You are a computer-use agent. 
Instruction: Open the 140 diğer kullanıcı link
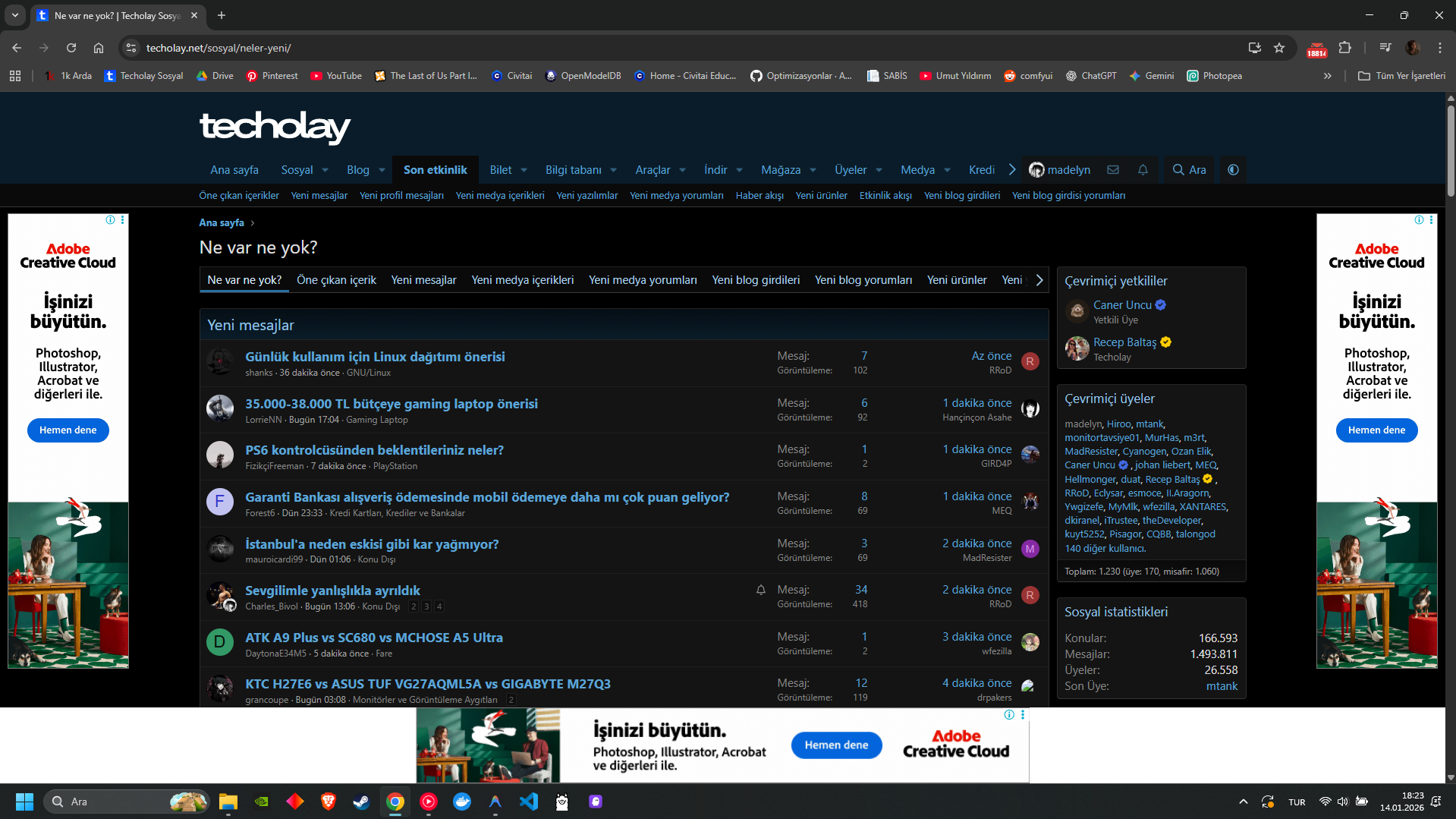coord(1105,549)
